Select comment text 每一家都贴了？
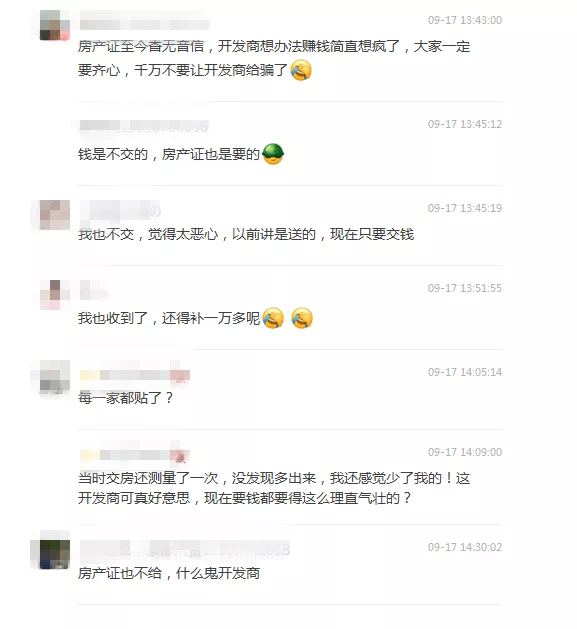This screenshot has height=629, width=577. [126, 398]
